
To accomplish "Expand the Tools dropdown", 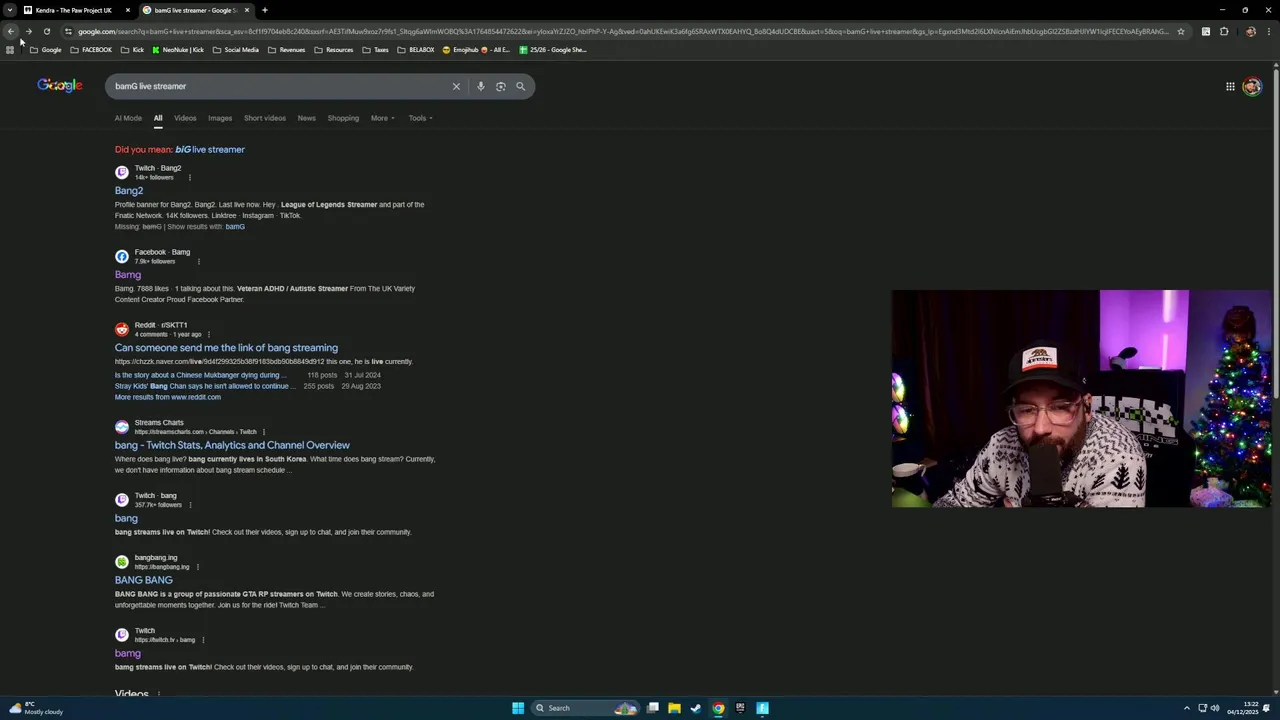I will coord(420,118).
